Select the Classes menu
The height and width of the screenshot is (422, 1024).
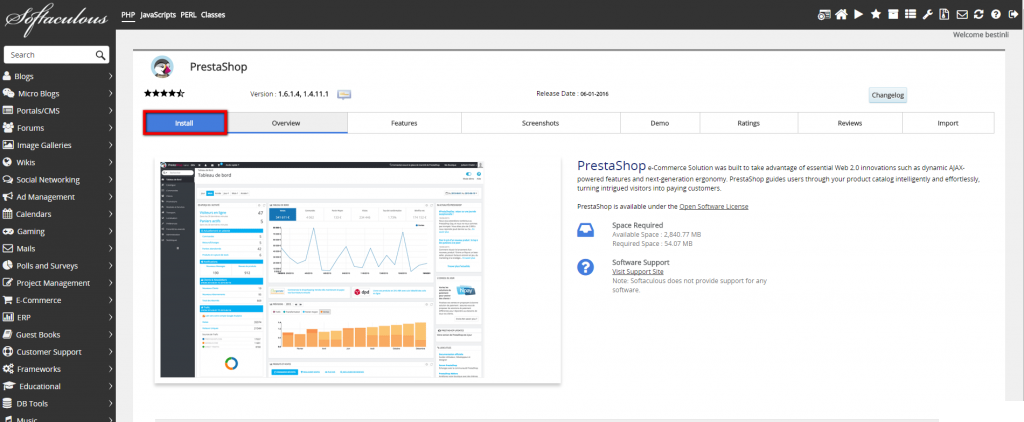tap(213, 14)
